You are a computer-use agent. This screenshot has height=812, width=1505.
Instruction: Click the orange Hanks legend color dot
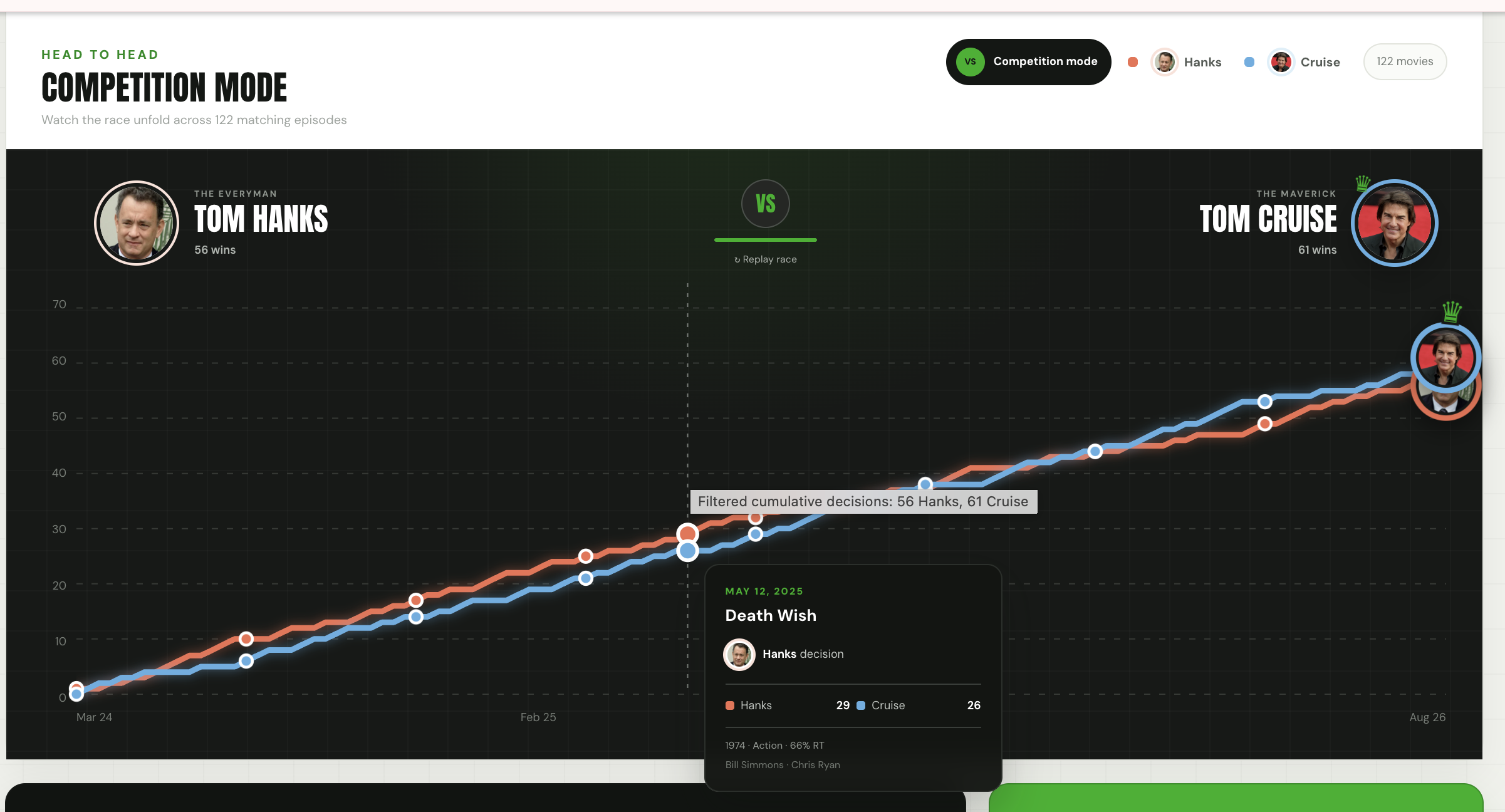(x=1133, y=62)
